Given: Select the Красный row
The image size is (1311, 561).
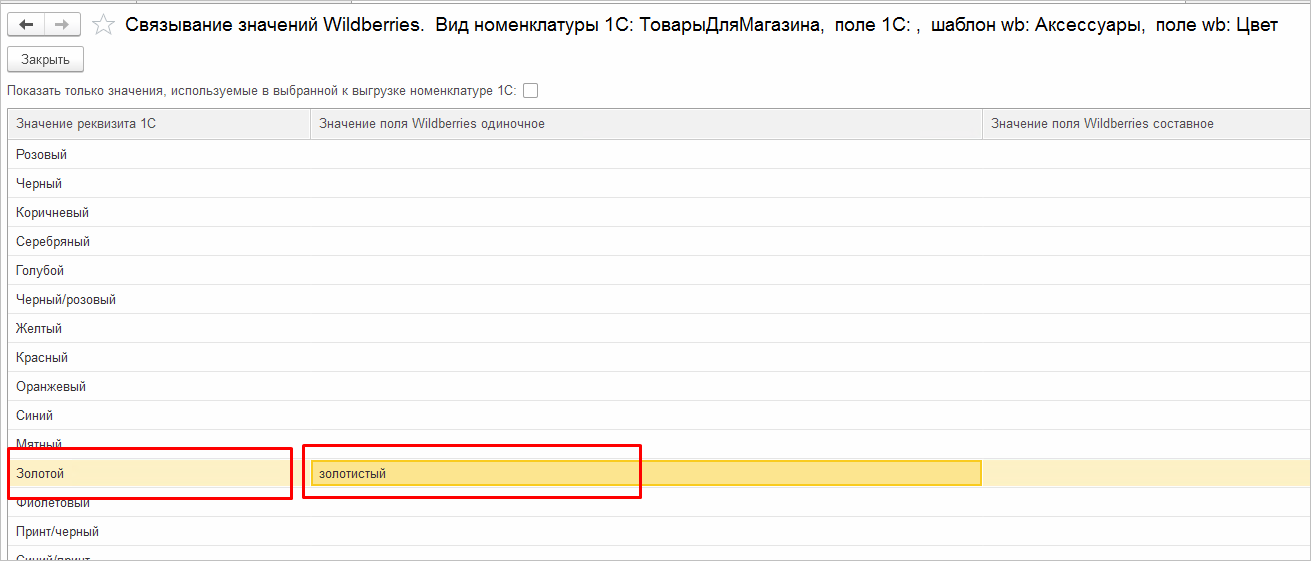Looking at the screenshot, I should [x=660, y=358].
